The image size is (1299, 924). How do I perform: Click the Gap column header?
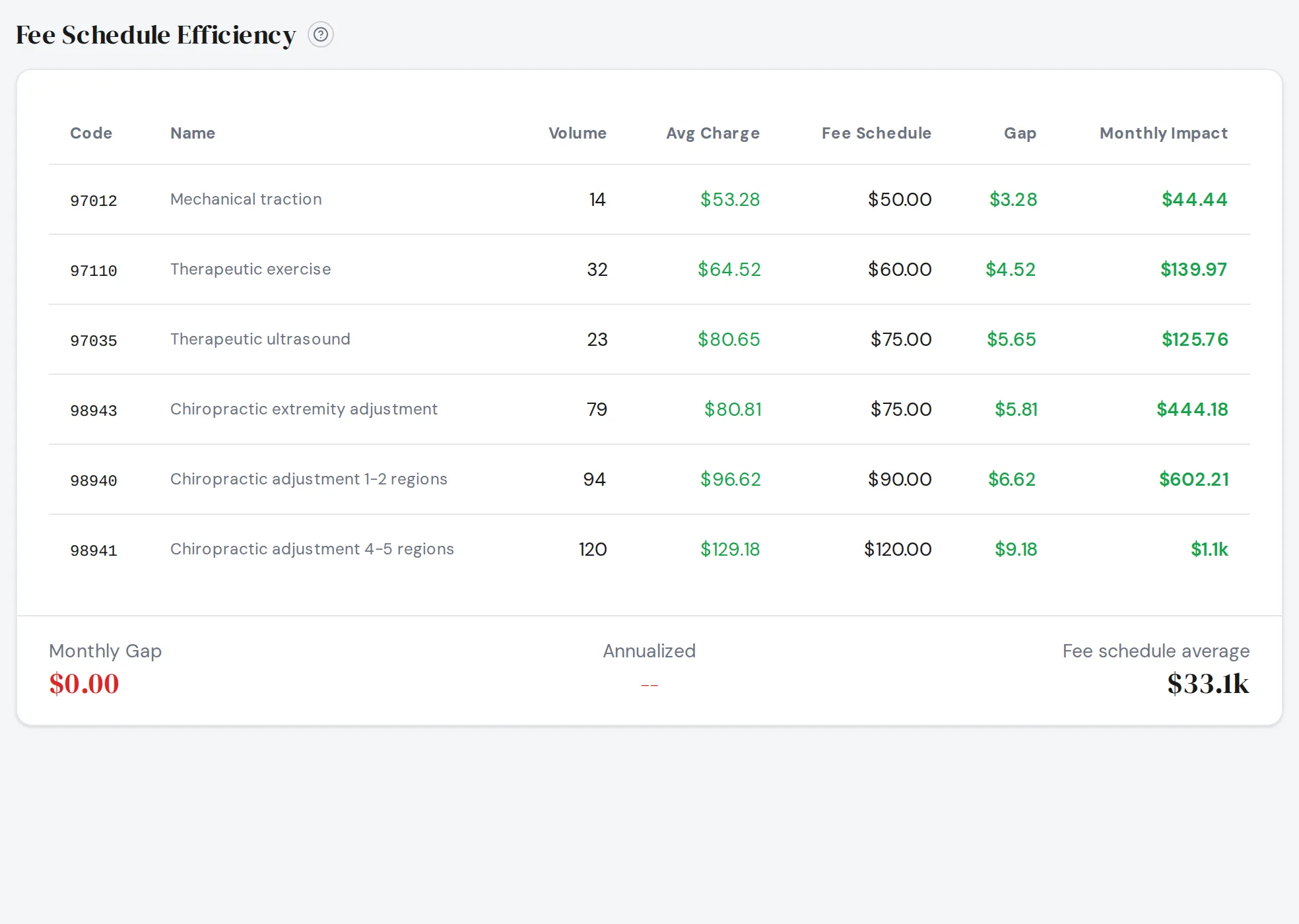click(1020, 133)
